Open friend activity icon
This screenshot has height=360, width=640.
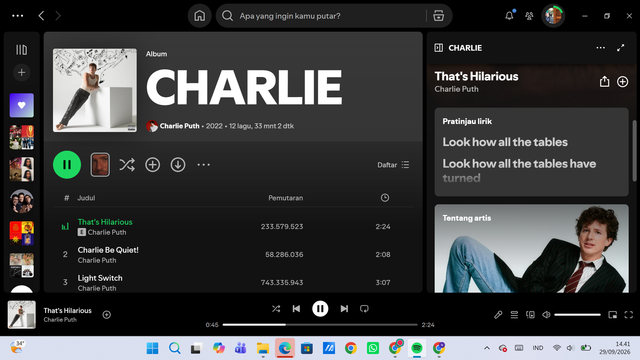(x=529, y=16)
